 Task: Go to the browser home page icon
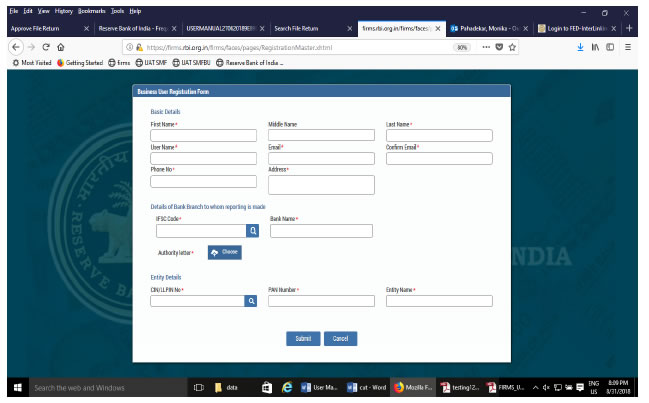coord(62,47)
